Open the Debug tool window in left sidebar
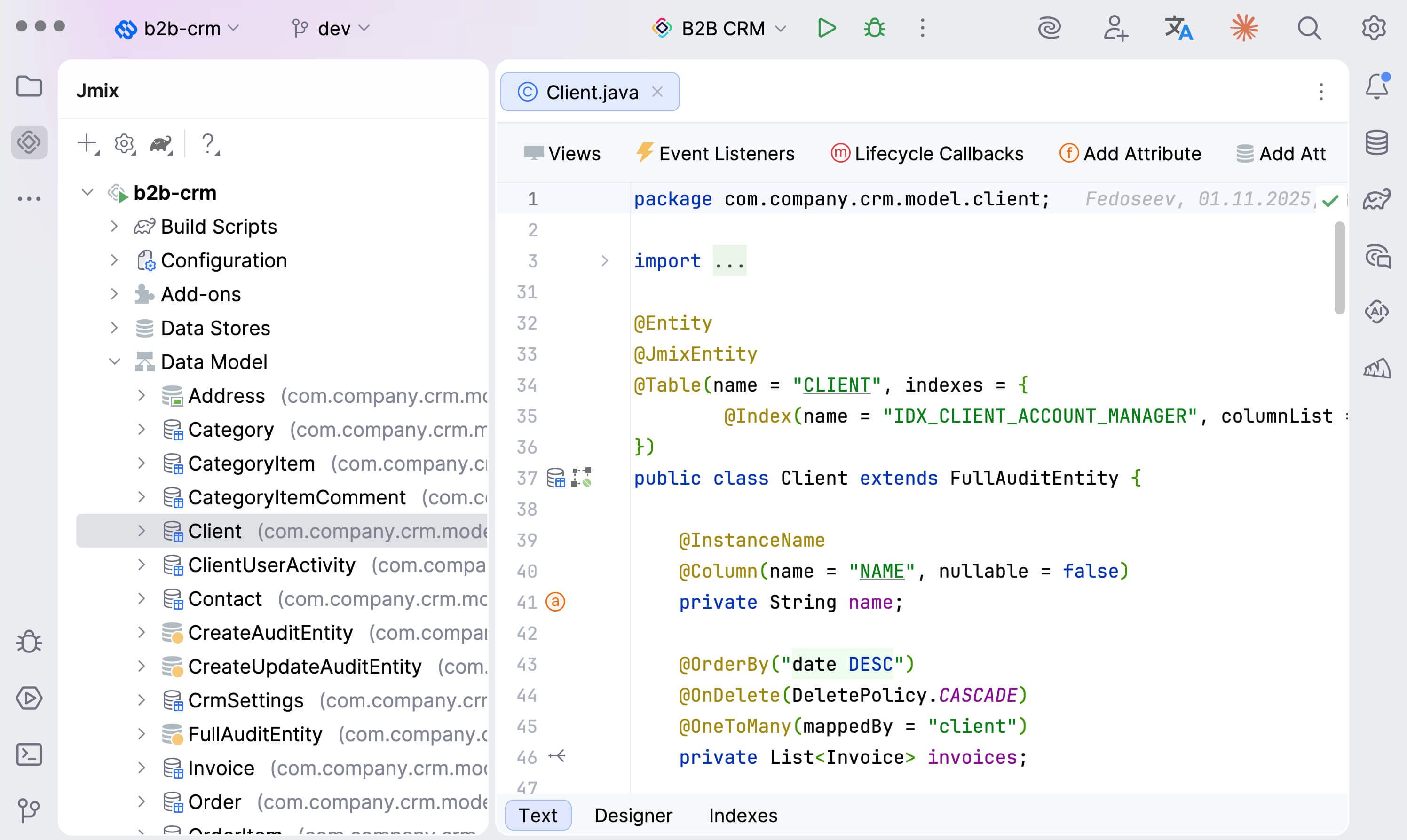The height and width of the screenshot is (840, 1407). (x=29, y=641)
